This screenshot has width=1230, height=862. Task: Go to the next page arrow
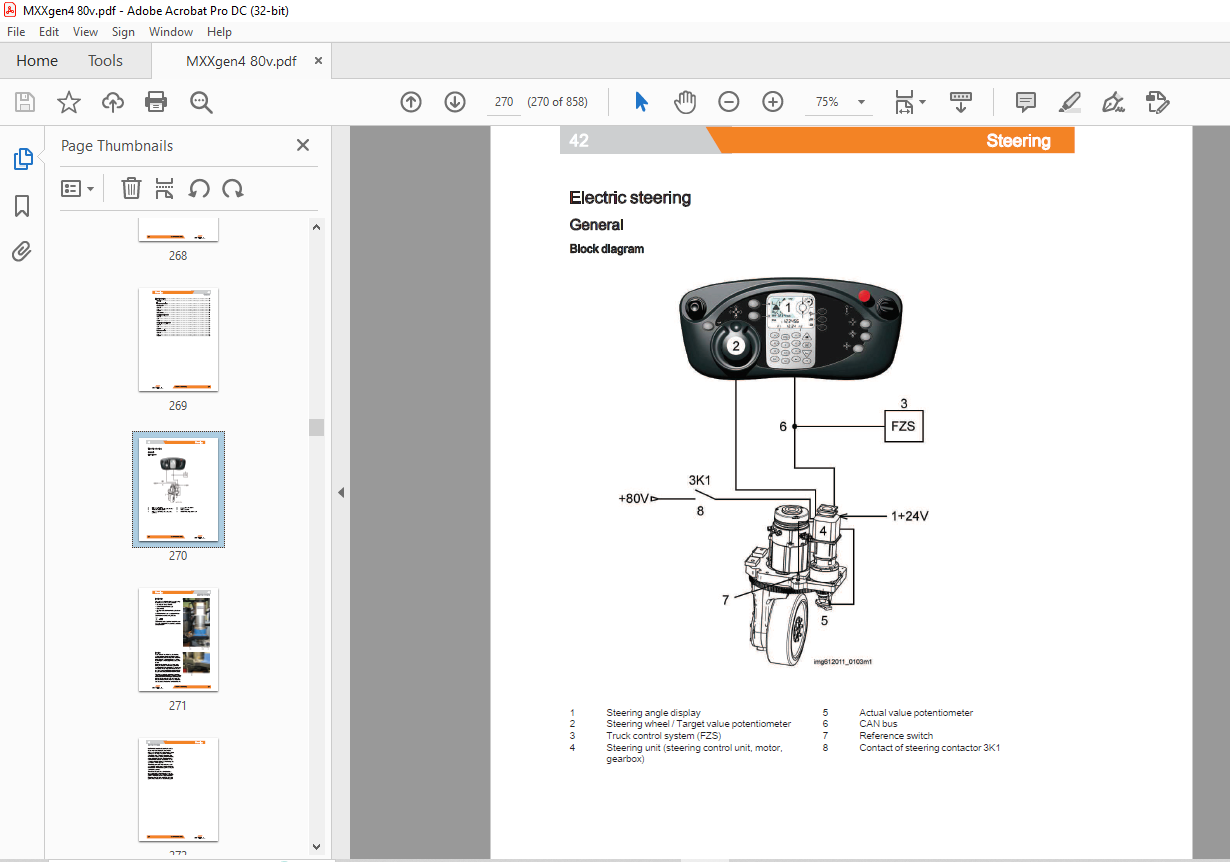coord(455,102)
